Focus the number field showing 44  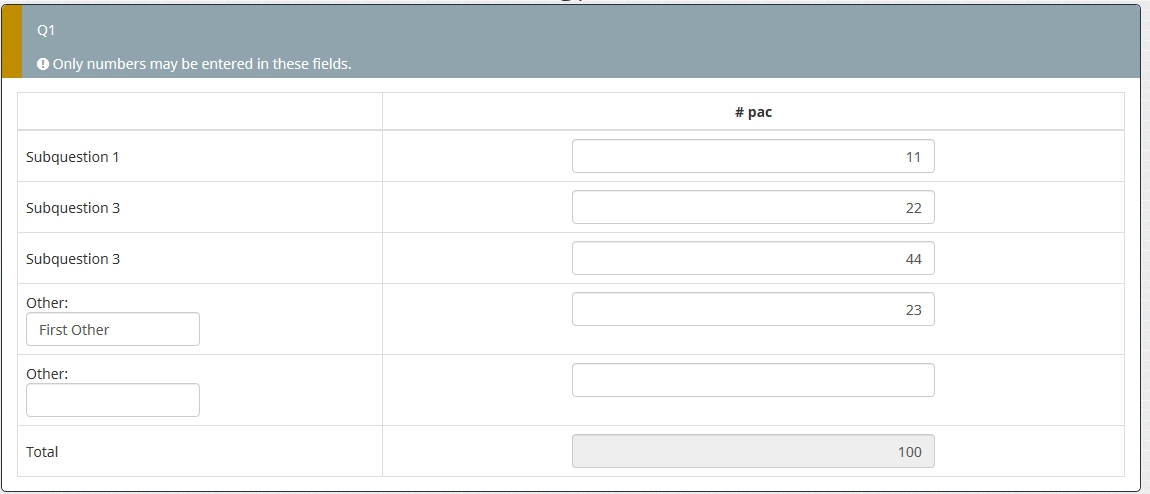753,259
